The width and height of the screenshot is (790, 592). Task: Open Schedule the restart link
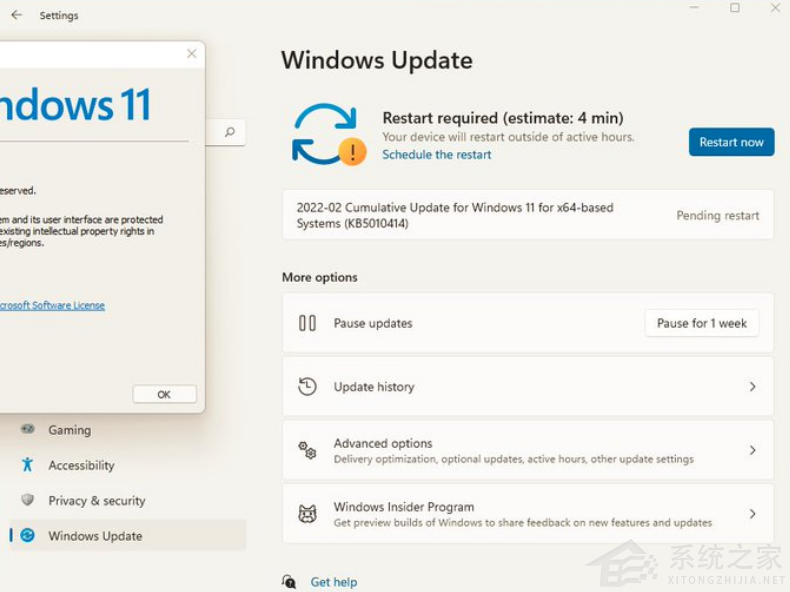click(436, 155)
